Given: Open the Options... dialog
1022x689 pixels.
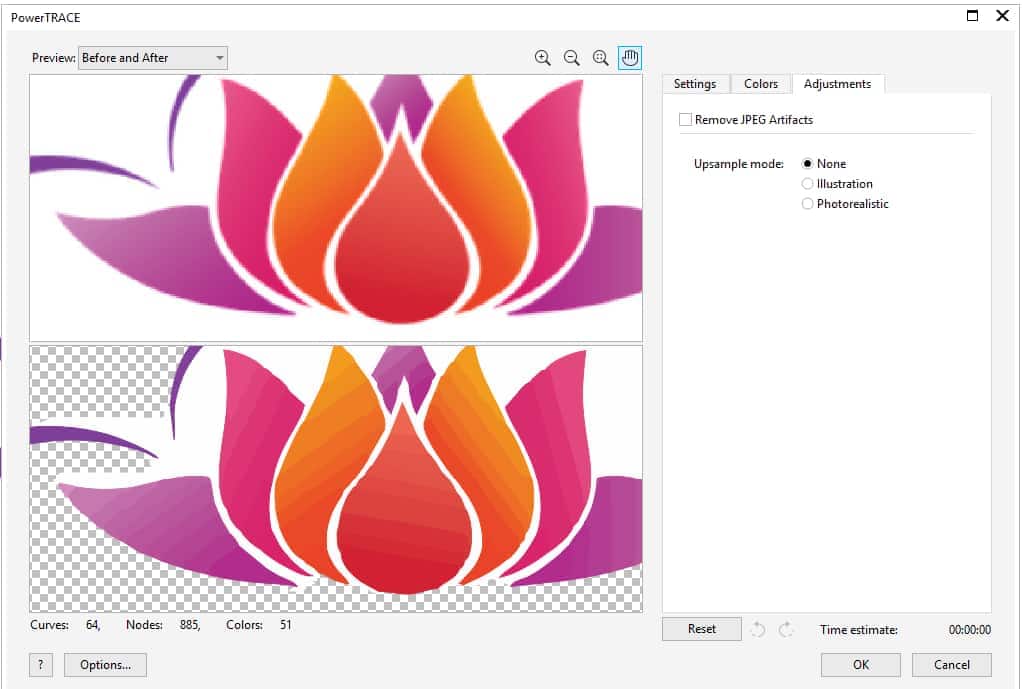Looking at the screenshot, I should pos(105,665).
